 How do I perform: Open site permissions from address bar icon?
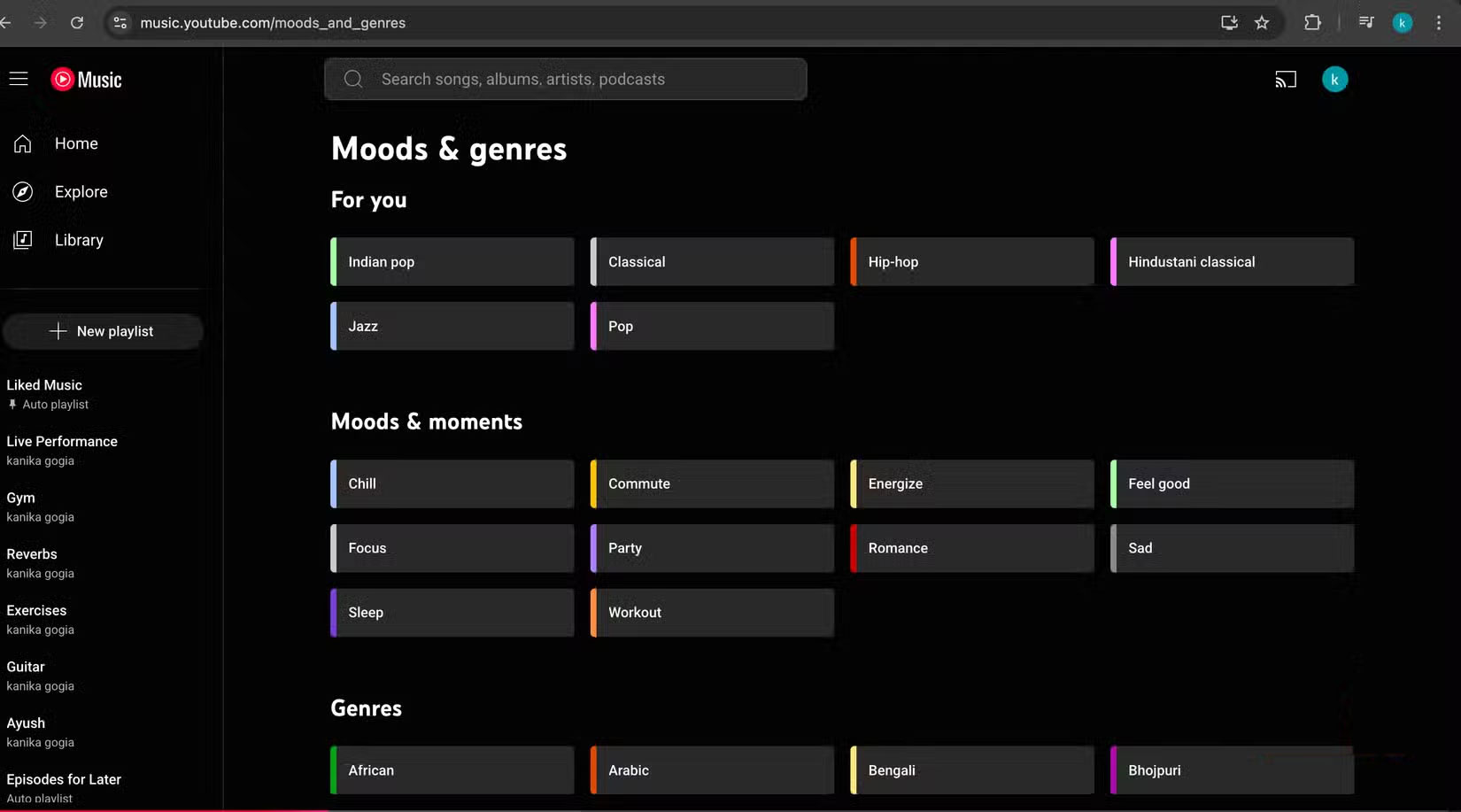click(120, 22)
